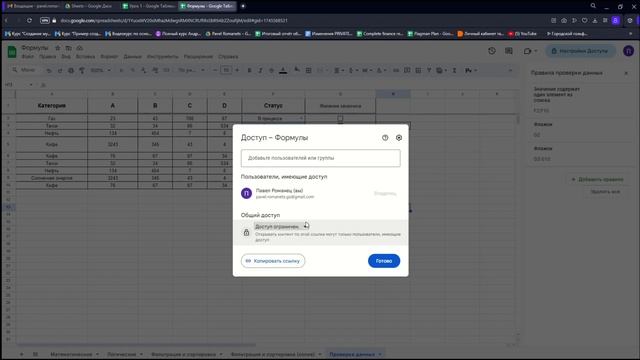This screenshot has height=360, width=640.
Task: Close the data validation rules side panel
Action: coord(626,73)
